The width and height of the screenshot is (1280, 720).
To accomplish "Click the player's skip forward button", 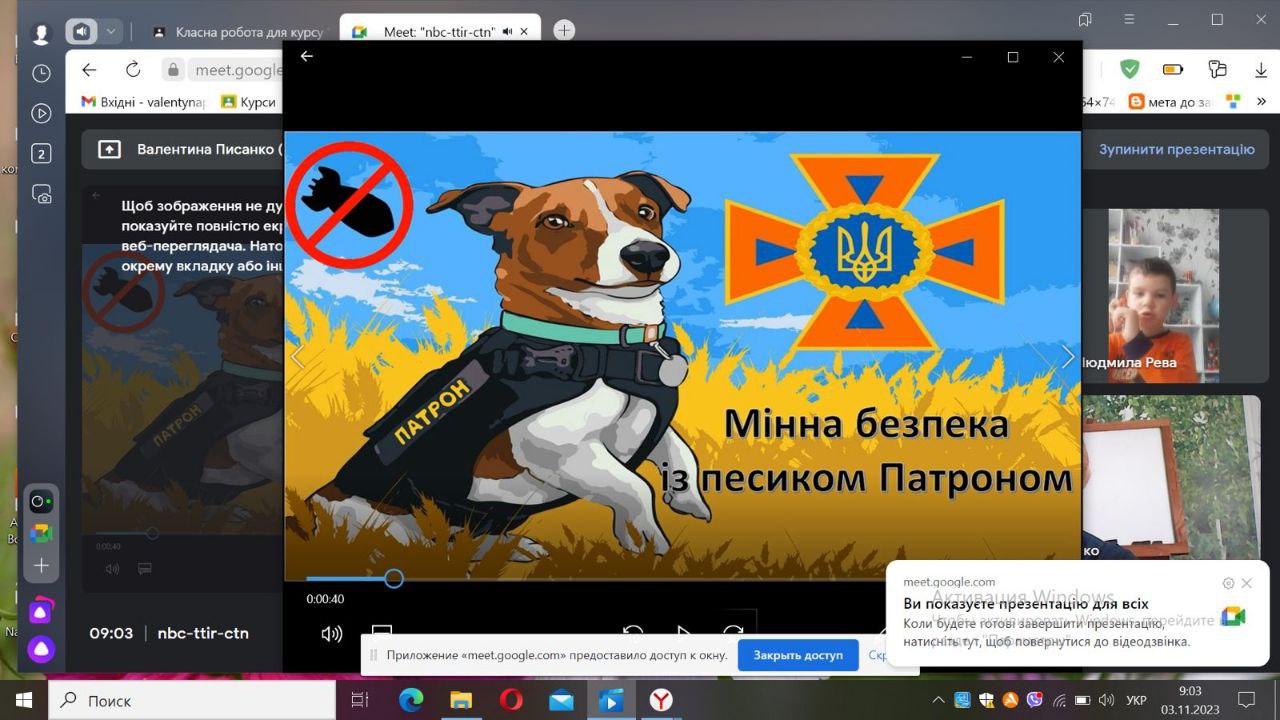I will click(733, 632).
